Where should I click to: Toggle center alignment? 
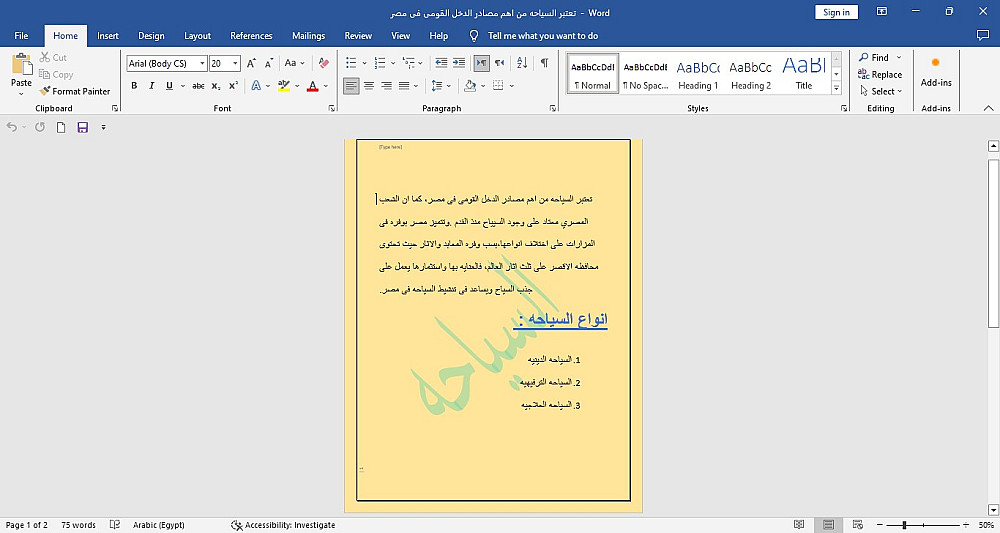click(x=369, y=85)
